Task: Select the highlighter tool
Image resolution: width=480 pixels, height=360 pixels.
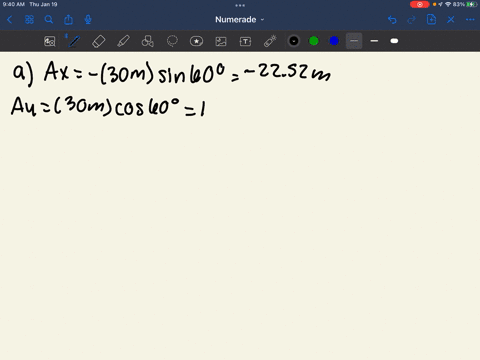Action: (123, 41)
